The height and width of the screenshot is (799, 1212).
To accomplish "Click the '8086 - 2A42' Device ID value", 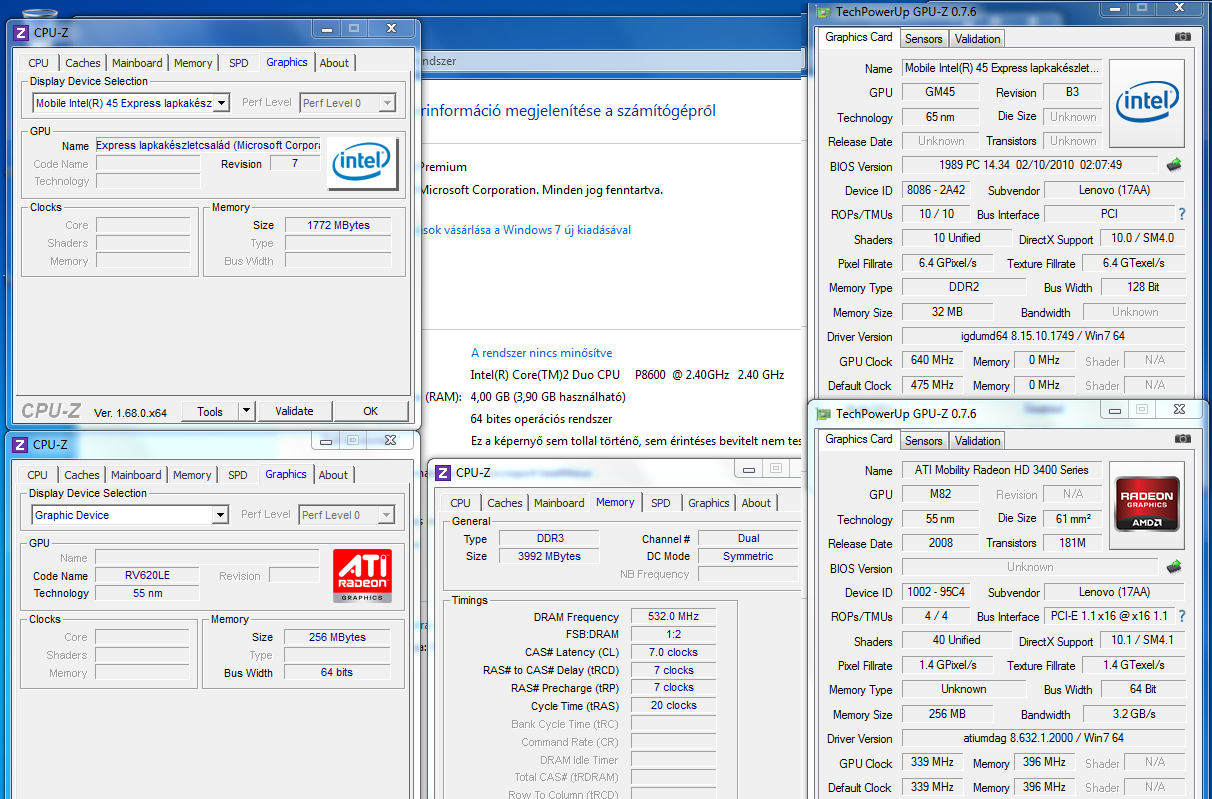I will [937, 190].
